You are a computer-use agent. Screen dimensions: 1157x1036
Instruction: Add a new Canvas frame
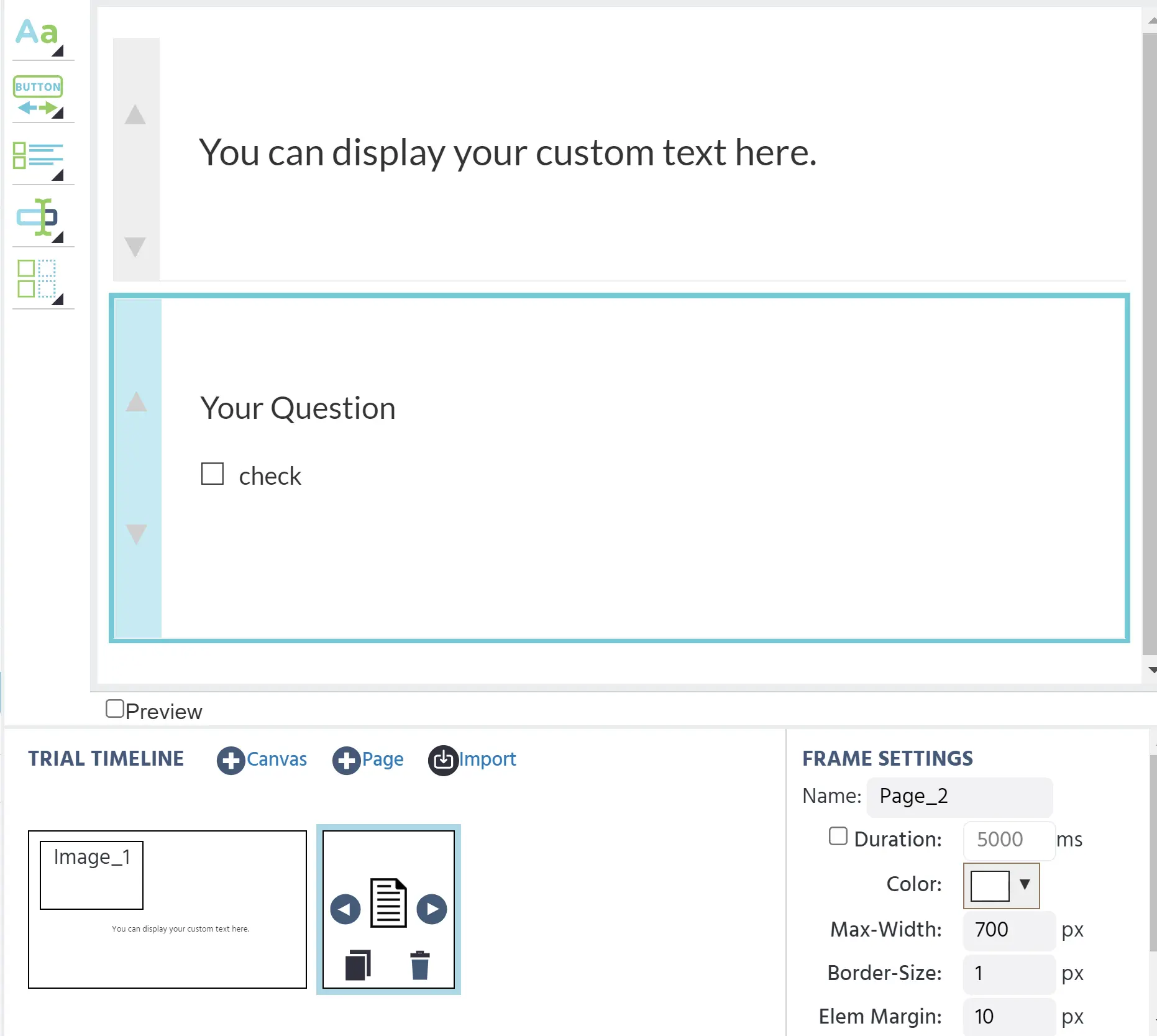tap(262, 759)
